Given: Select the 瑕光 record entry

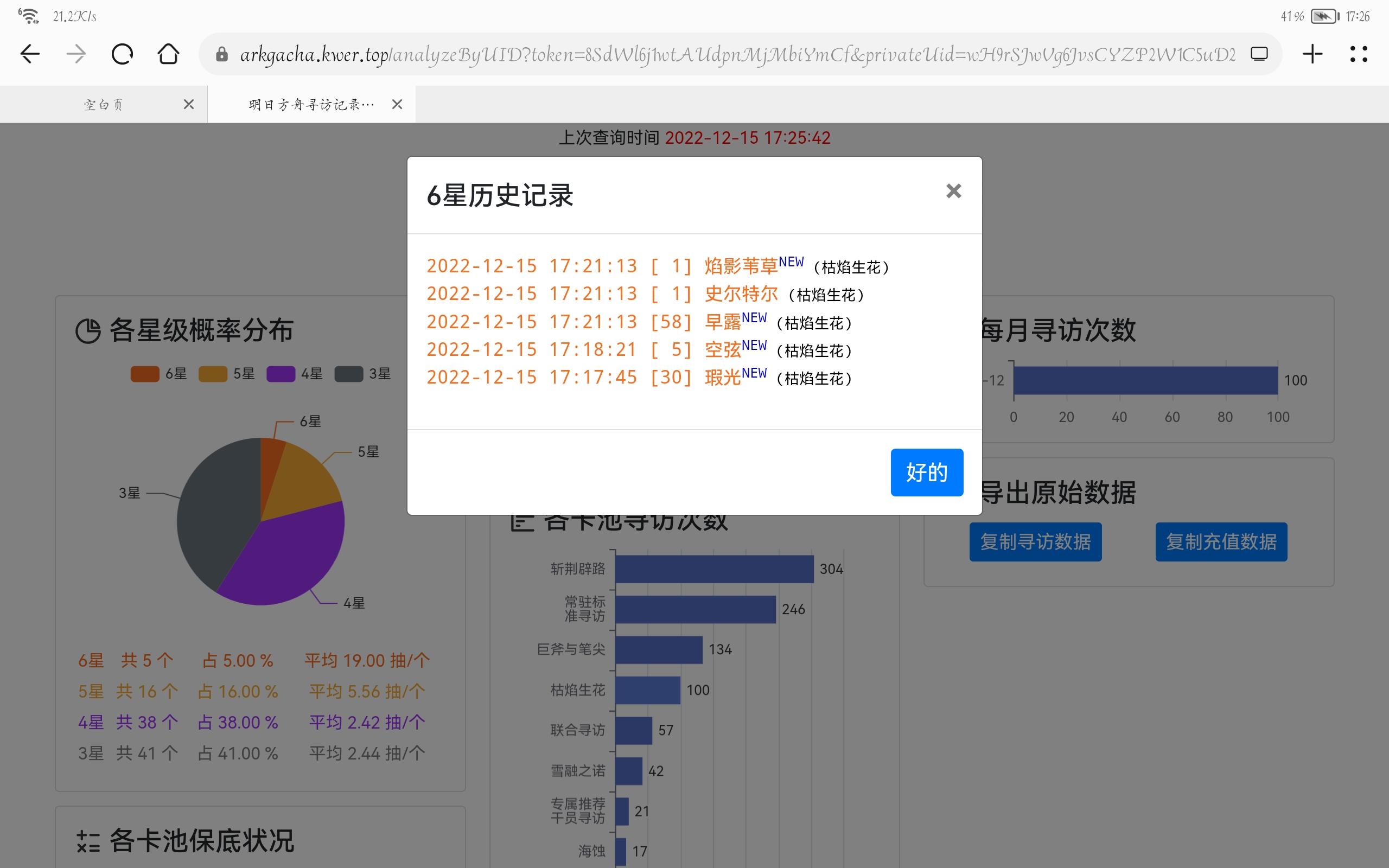Looking at the screenshot, I should pos(640,377).
